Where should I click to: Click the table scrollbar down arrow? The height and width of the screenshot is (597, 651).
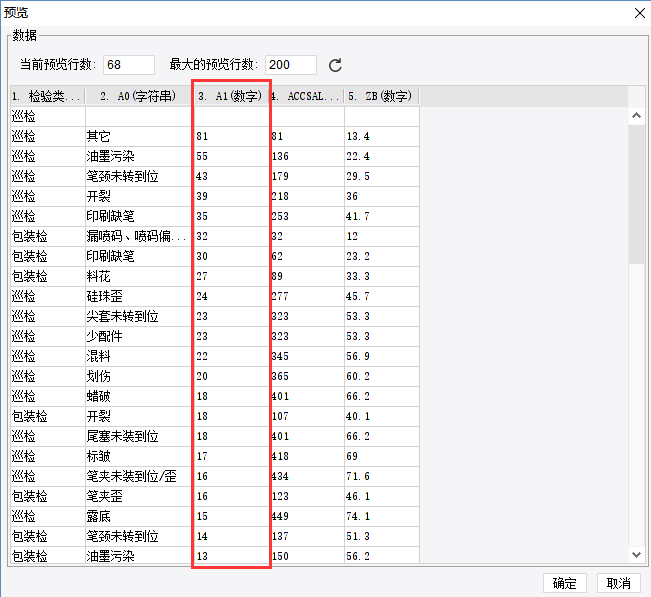(636, 554)
